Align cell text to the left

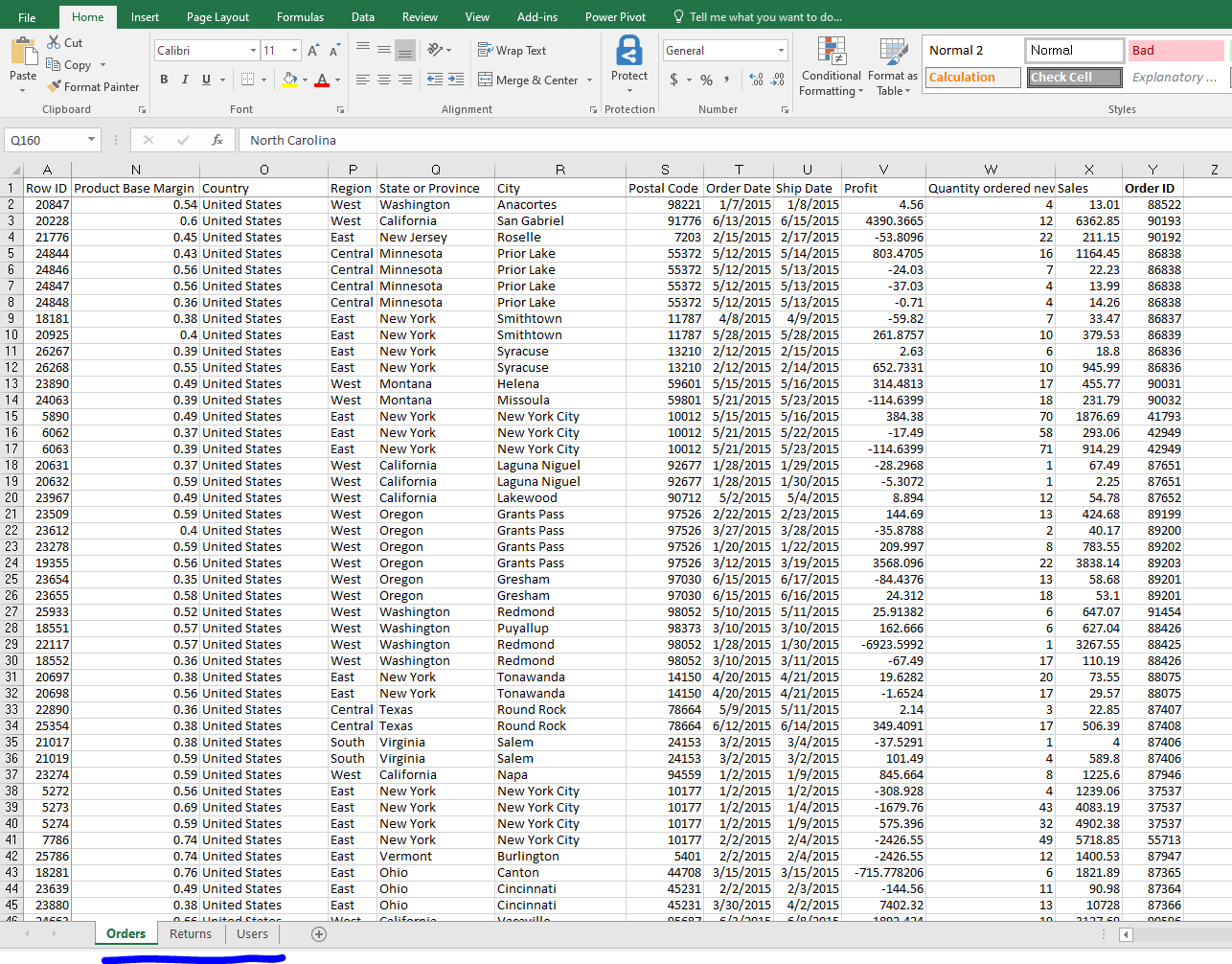pos(363,80)
